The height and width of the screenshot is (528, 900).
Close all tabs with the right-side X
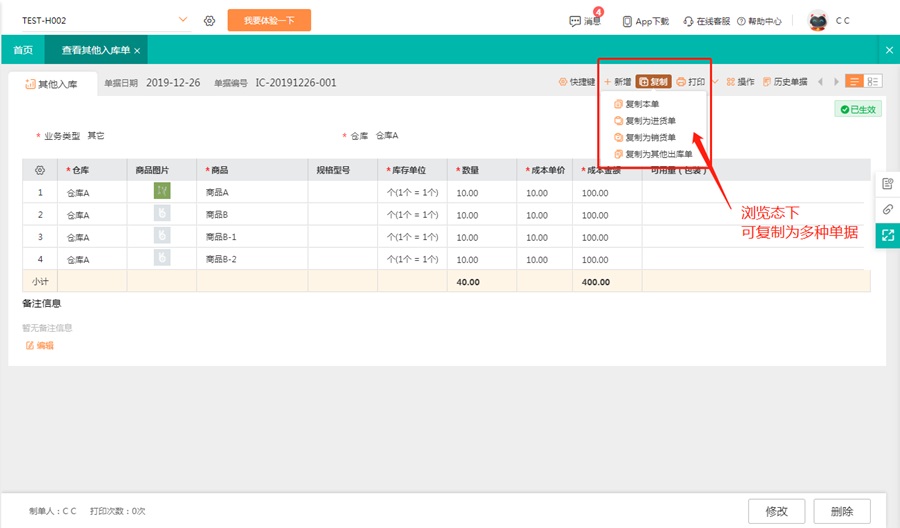coord(889,50)
